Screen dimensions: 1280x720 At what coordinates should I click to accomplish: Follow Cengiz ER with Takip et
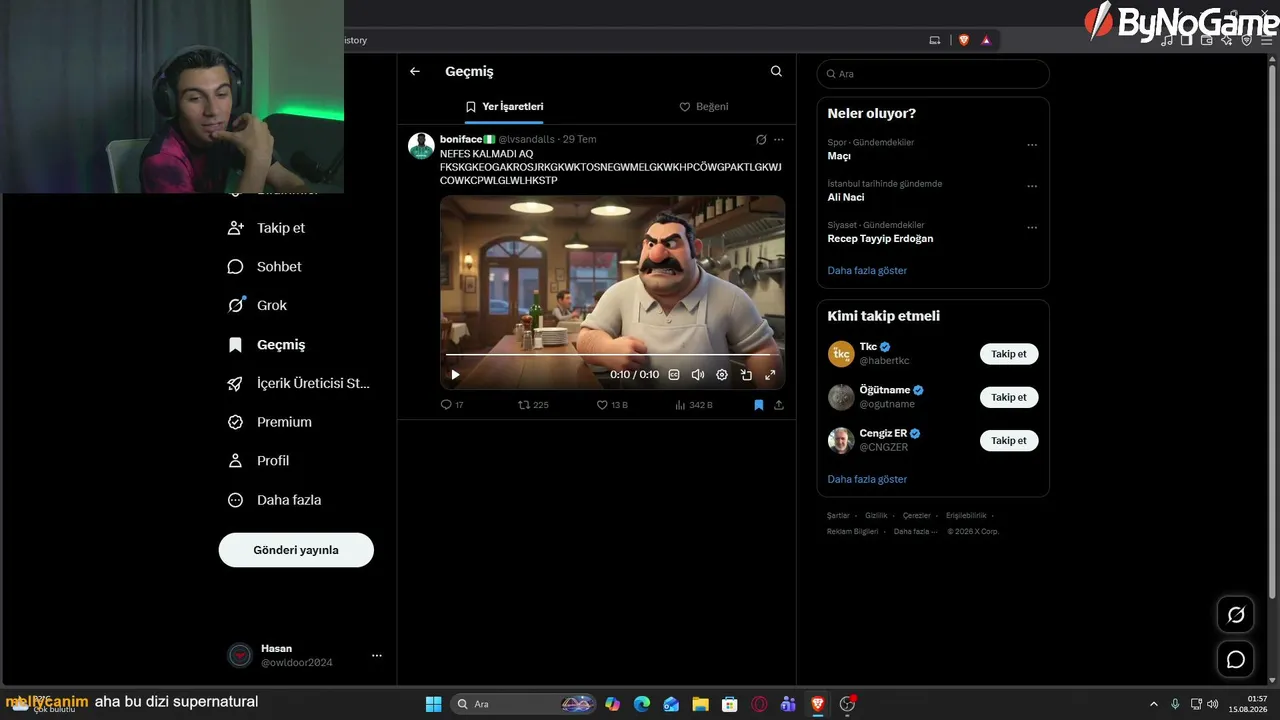(1009, 440)
